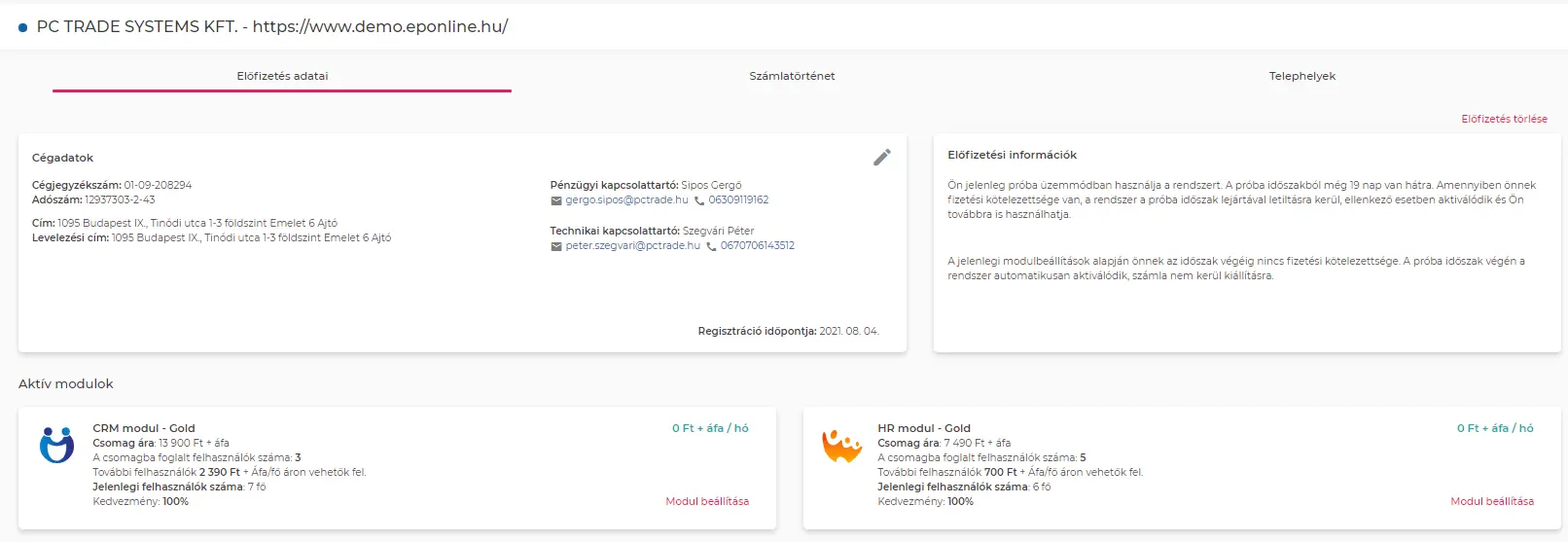Viewport: 1568px width, 542px height.
Task: Open Modul beállítása for CRM modul
Action: click(707, 501)
